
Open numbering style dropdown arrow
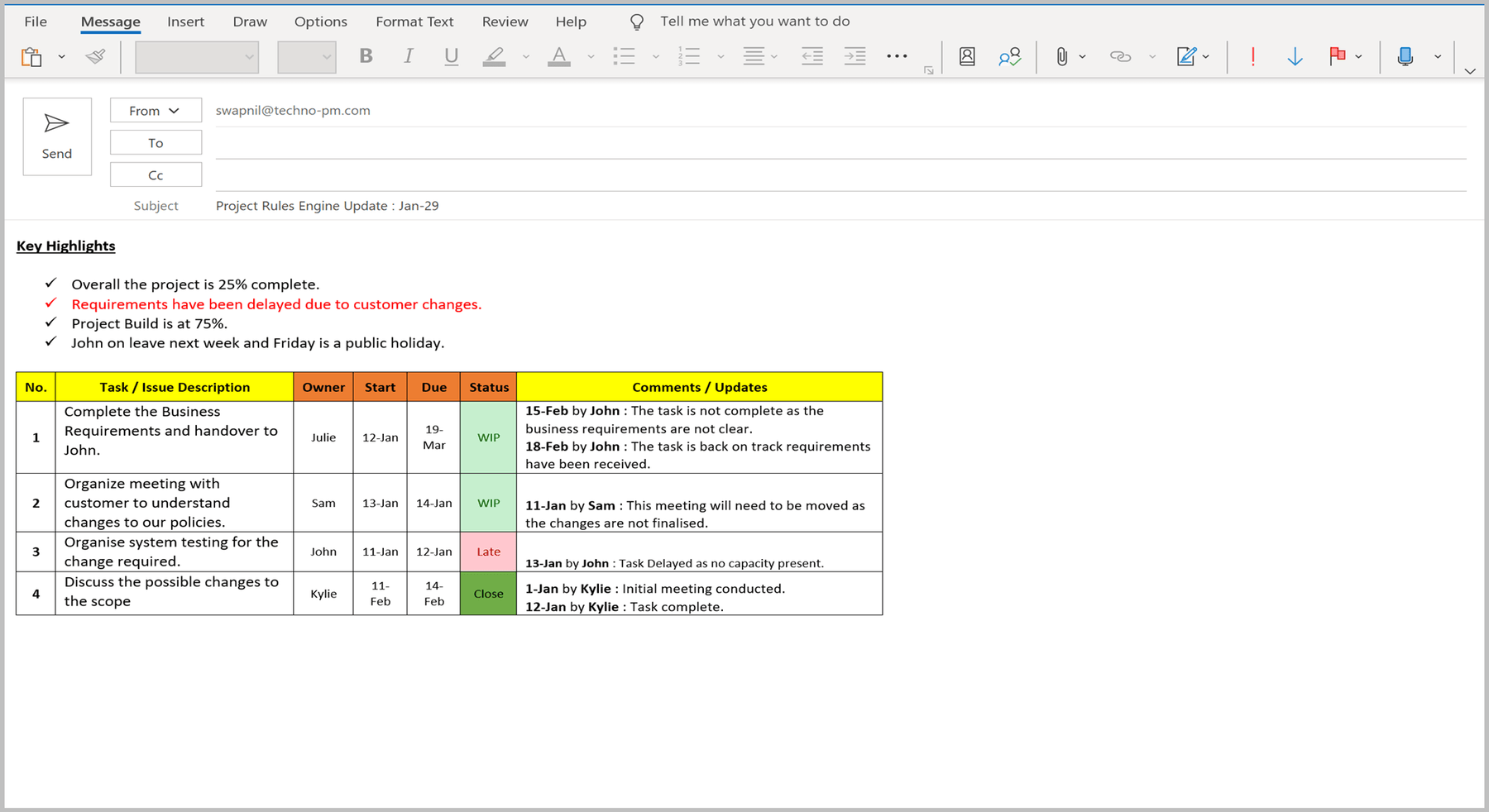tap(721, 57)
